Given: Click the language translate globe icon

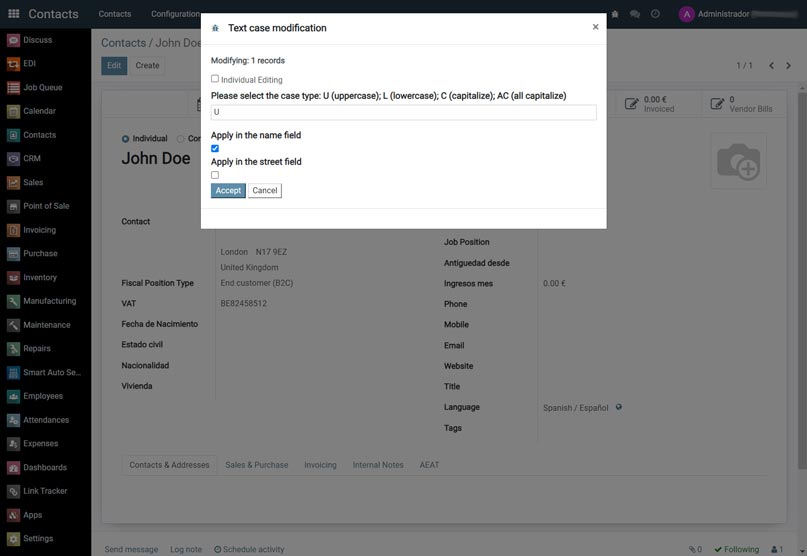Looking at the screenshot, I should coord(619,407).
